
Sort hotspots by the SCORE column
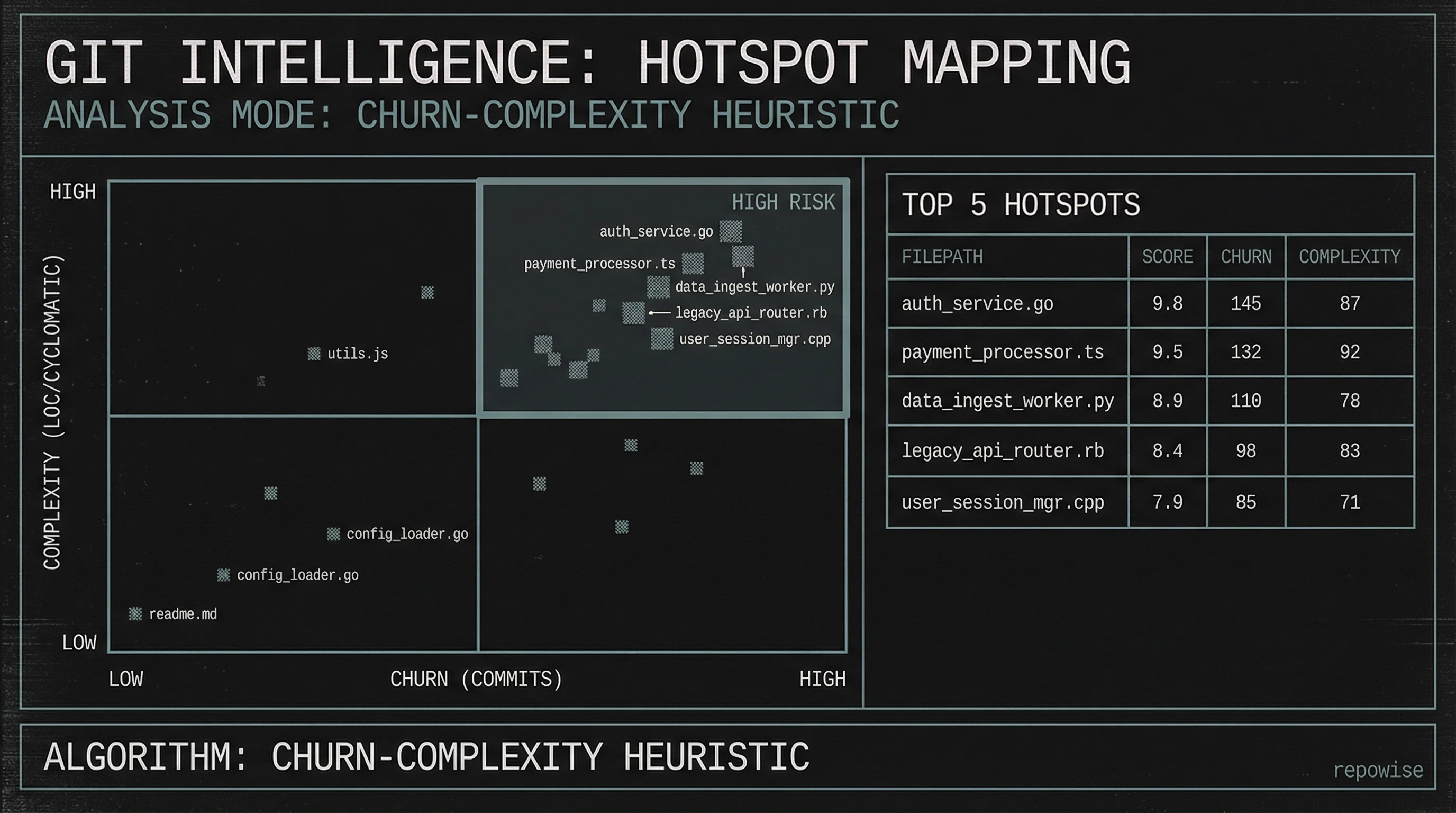(x=1167, y=256)
